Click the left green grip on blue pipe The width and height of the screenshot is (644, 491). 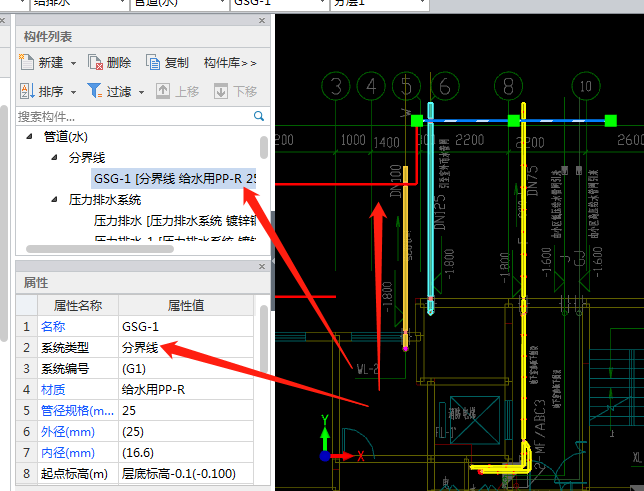(x=417, y=121)
